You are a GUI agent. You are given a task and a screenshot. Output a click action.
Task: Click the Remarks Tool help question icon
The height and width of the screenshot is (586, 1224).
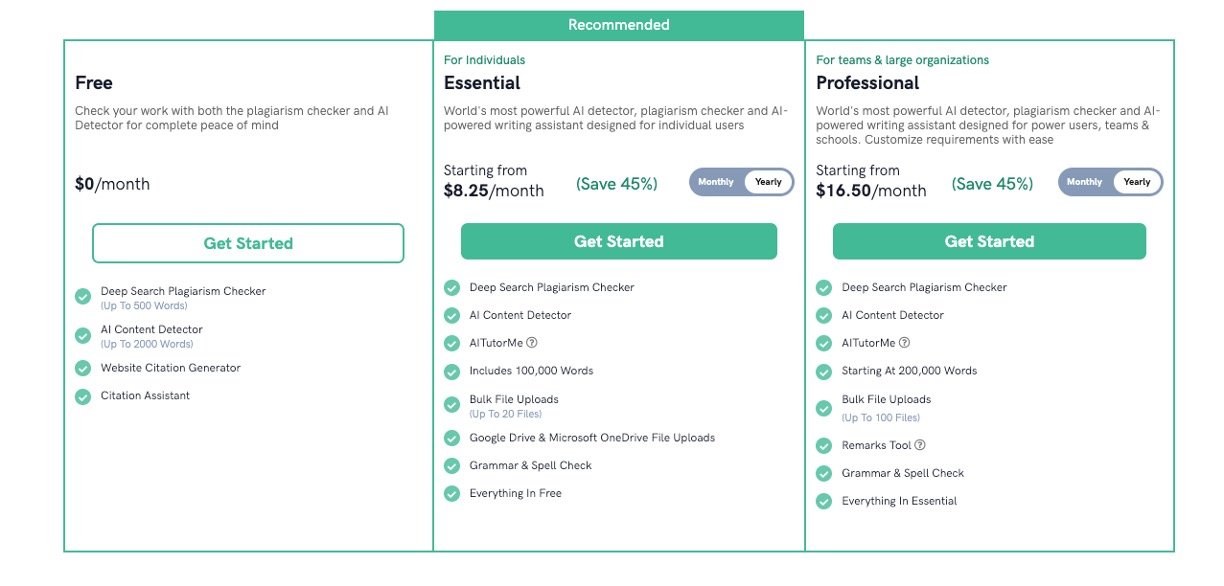point(920,445)
